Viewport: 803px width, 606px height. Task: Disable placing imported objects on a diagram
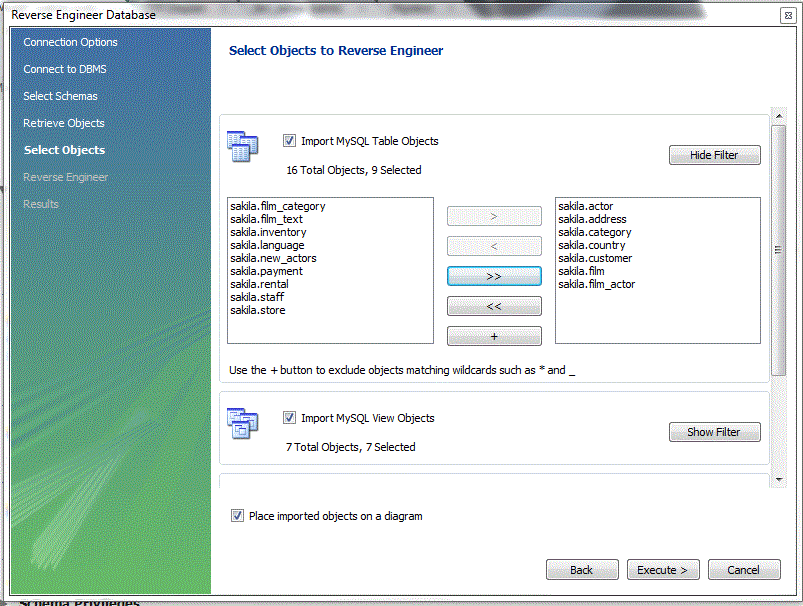237,516
